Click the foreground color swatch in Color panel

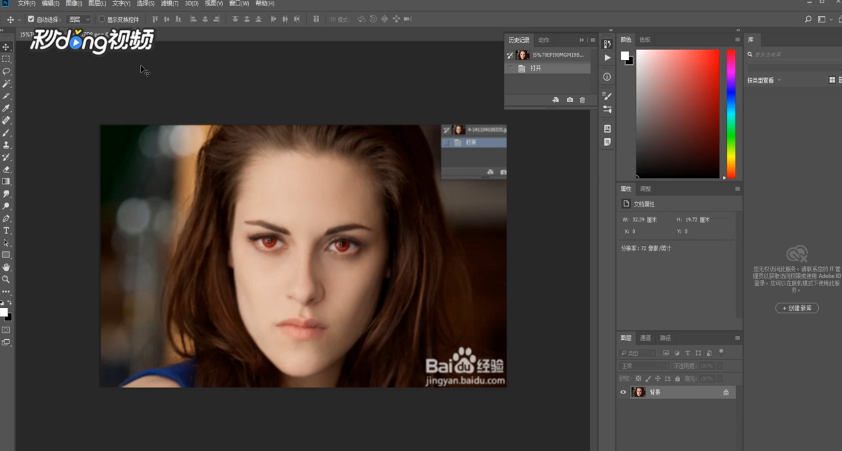point(625,55)
